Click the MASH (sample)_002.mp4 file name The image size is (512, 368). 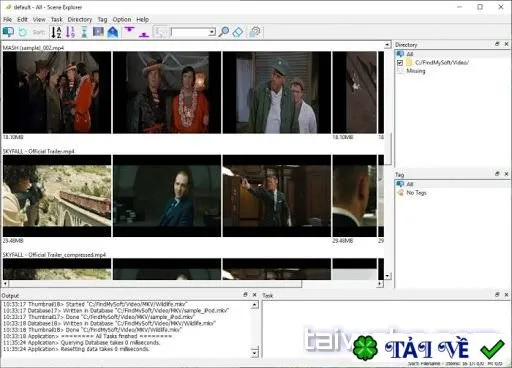33,48
